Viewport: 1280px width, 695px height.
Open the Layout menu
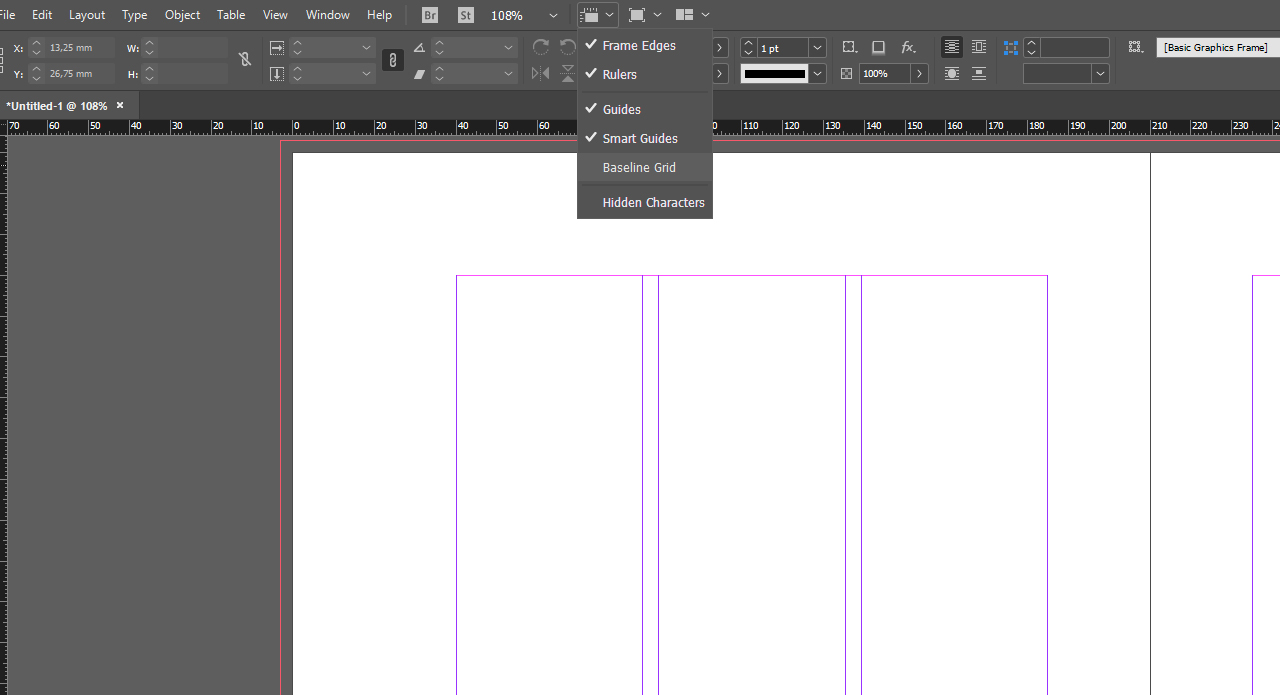87,15
